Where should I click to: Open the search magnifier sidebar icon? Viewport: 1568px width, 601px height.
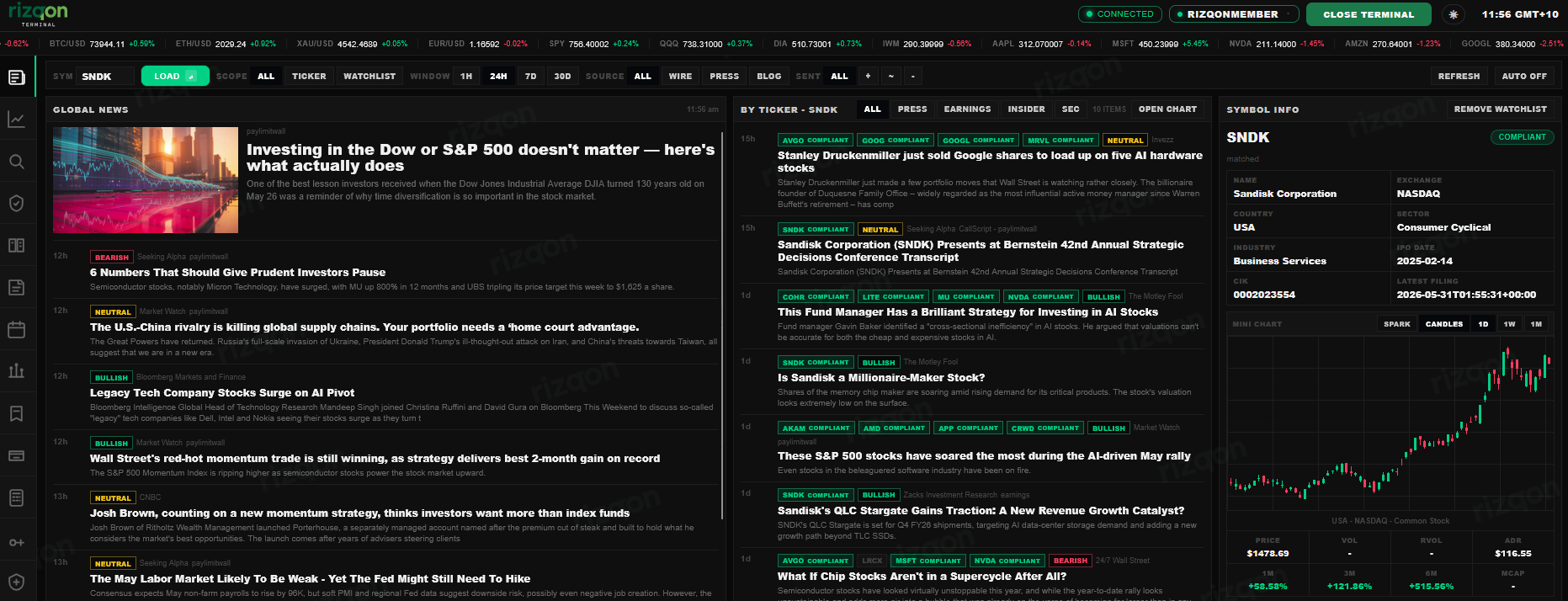16,162
